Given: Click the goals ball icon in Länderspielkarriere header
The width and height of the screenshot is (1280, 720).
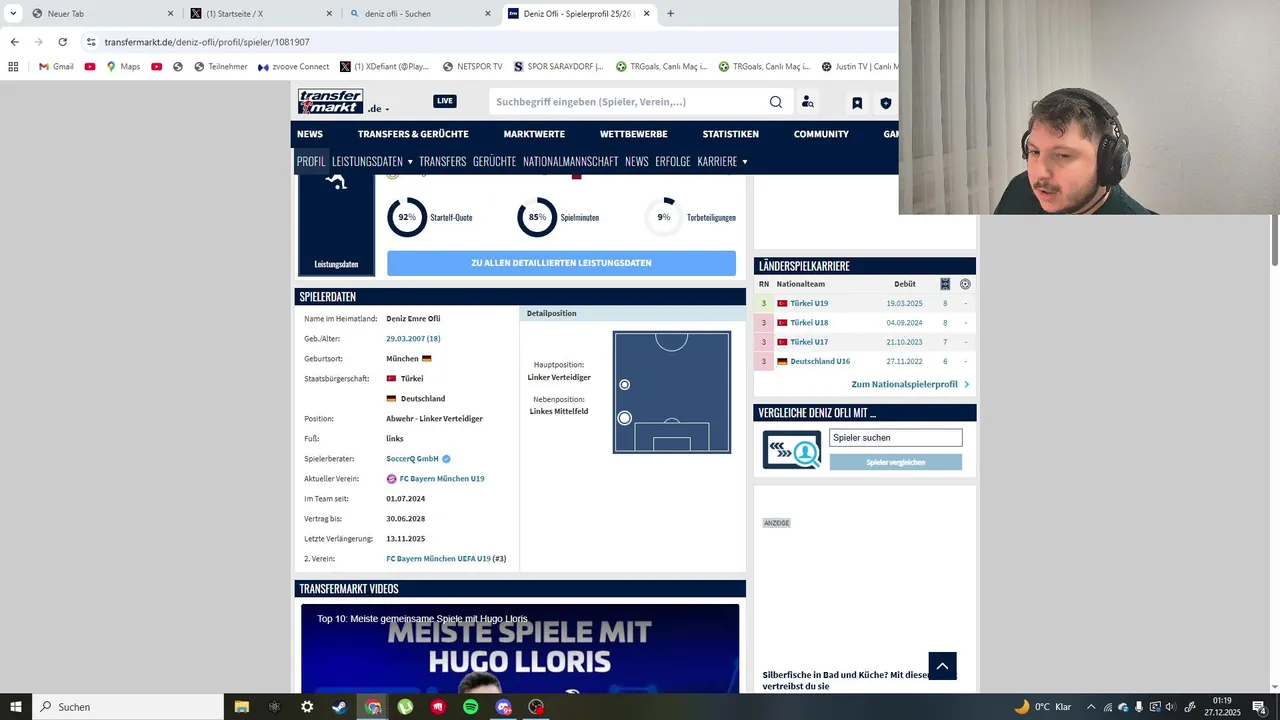Looking at the screenshot, I should click(965, 284).
